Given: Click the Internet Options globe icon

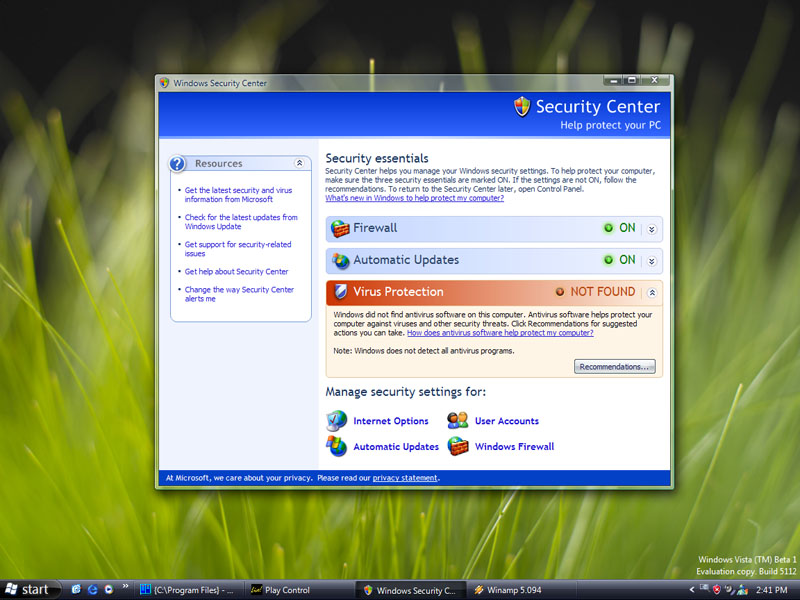Looking at the screenshot, I should 336,421.
